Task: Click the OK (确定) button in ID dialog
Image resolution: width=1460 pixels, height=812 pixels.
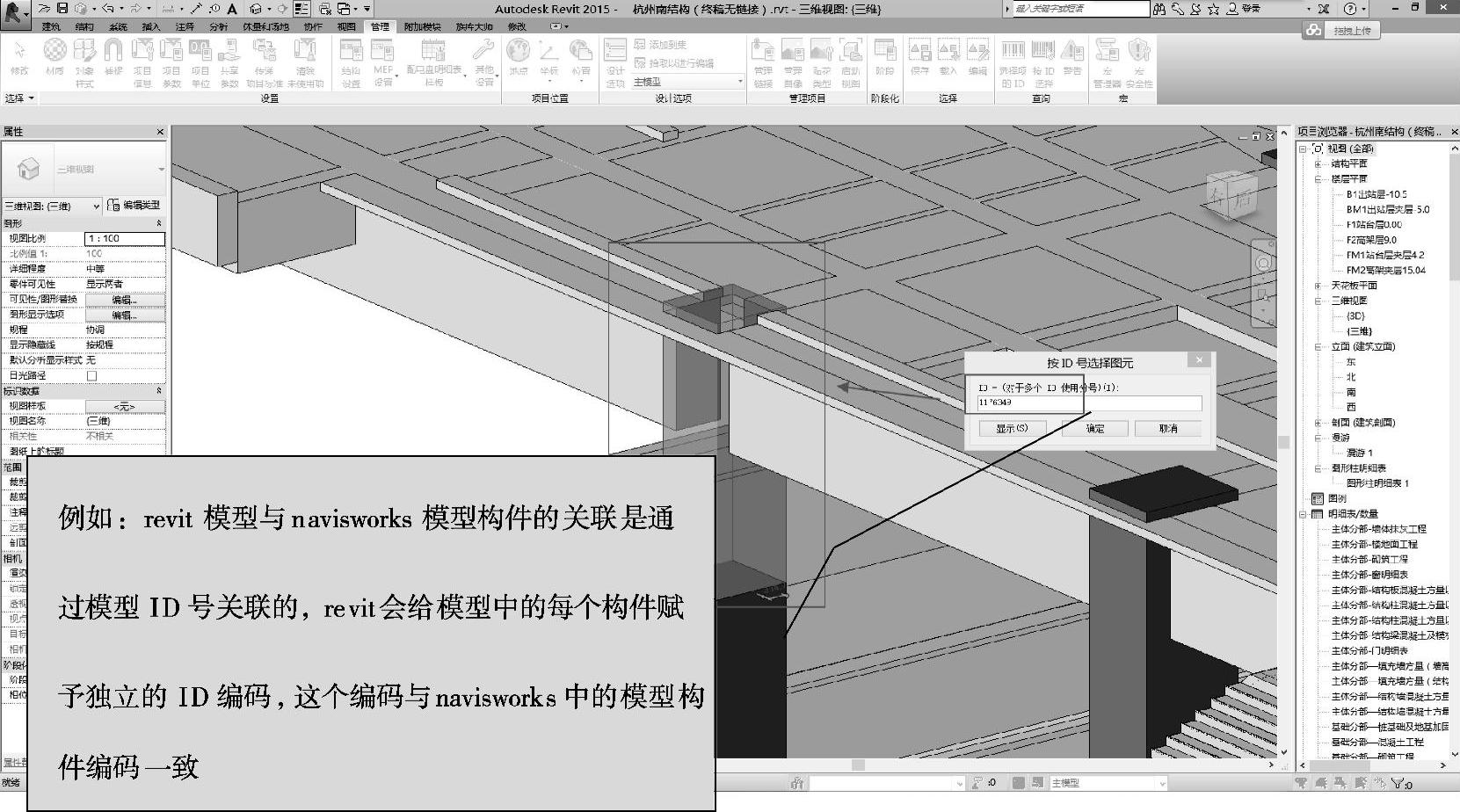Action: coord(1094,428)
